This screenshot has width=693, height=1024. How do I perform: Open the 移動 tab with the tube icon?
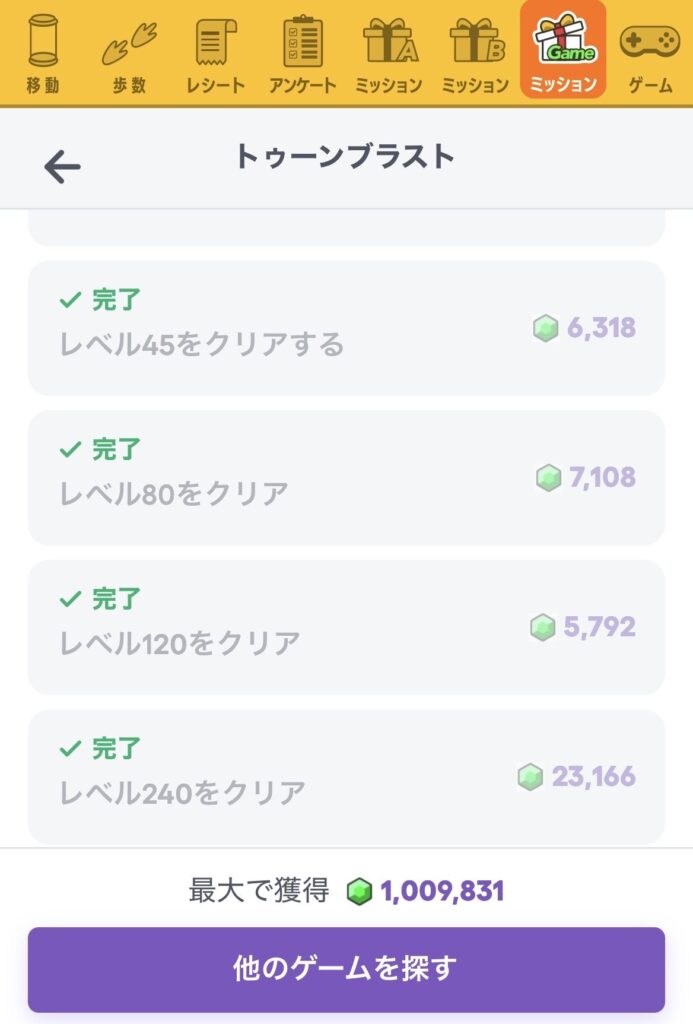tap(43, 54)
